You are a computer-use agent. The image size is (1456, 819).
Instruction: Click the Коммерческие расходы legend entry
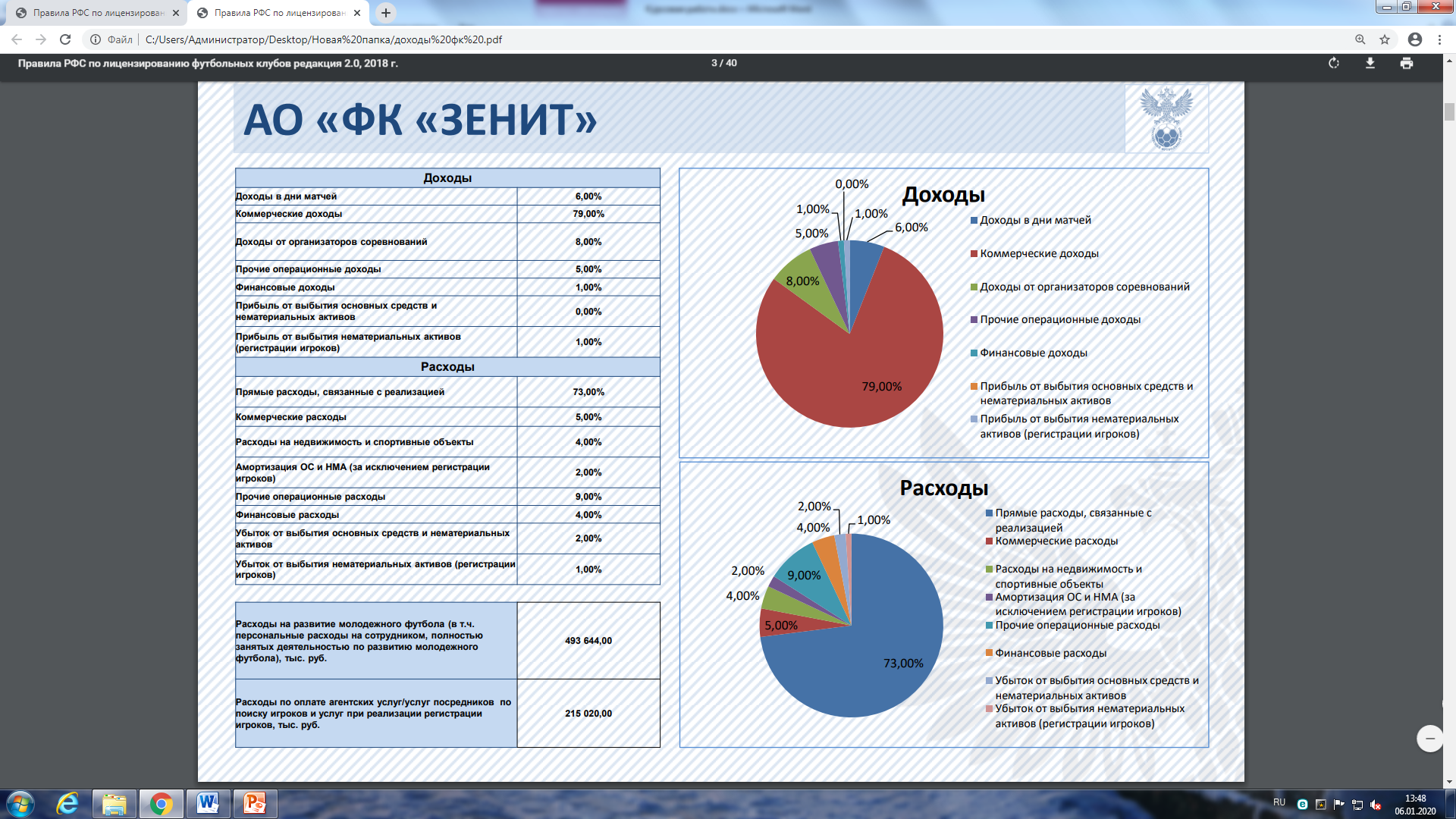tap(1052, 541)
